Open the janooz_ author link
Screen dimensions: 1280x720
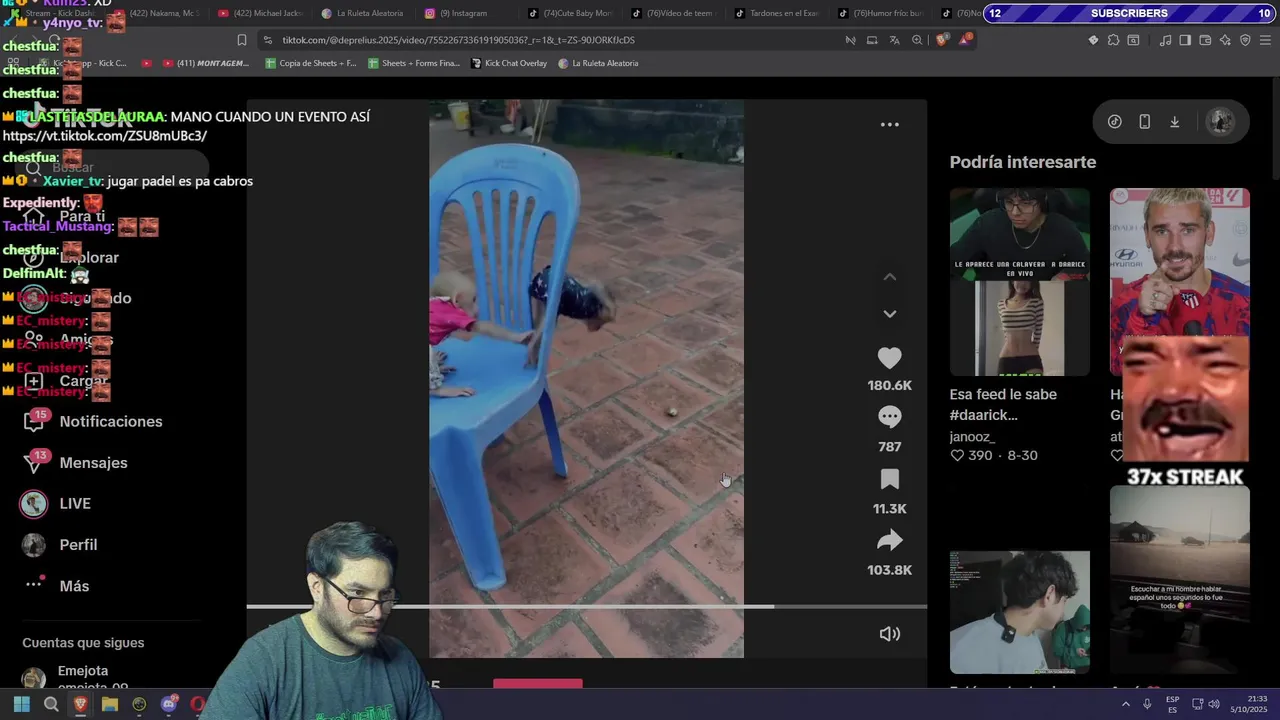tap(972, 436)
